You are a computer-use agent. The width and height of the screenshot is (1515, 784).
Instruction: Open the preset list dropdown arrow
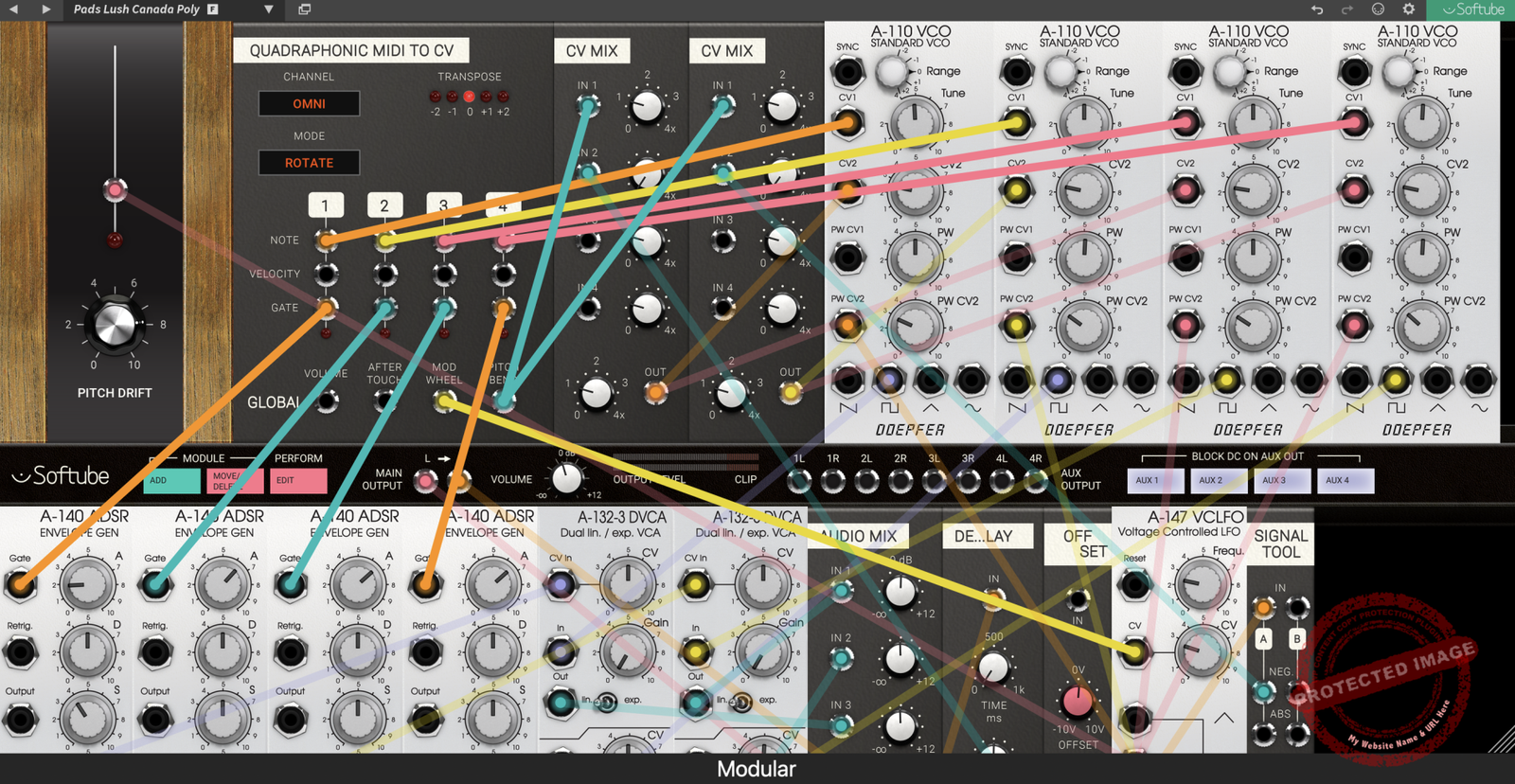269,9
